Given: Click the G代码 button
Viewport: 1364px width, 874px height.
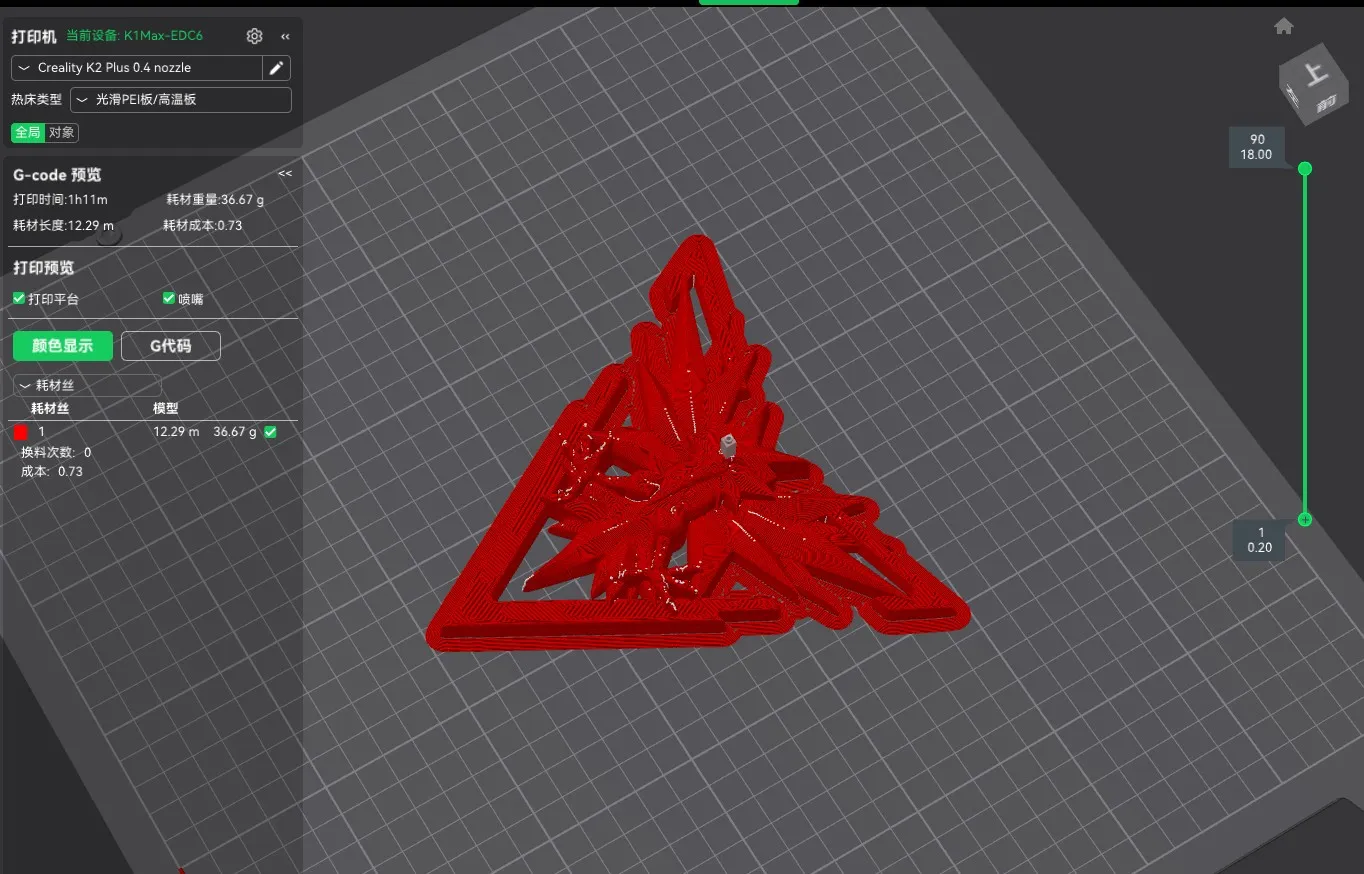Looking at the screenshot, I should click(x=171, y=346).
